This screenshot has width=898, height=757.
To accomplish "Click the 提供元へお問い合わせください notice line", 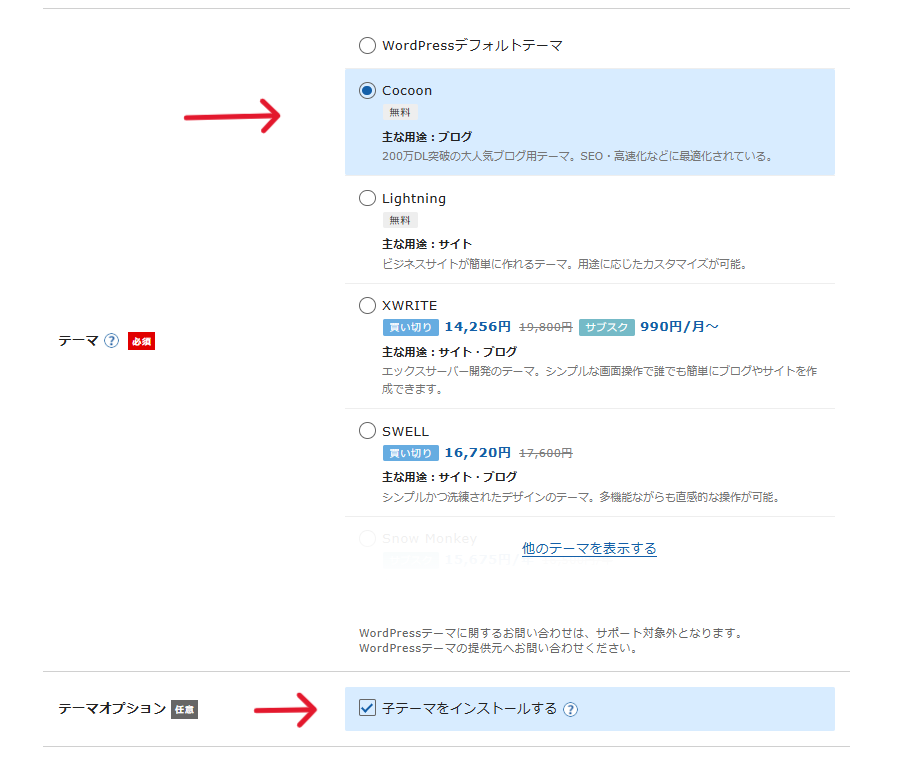I will point(498,648).
